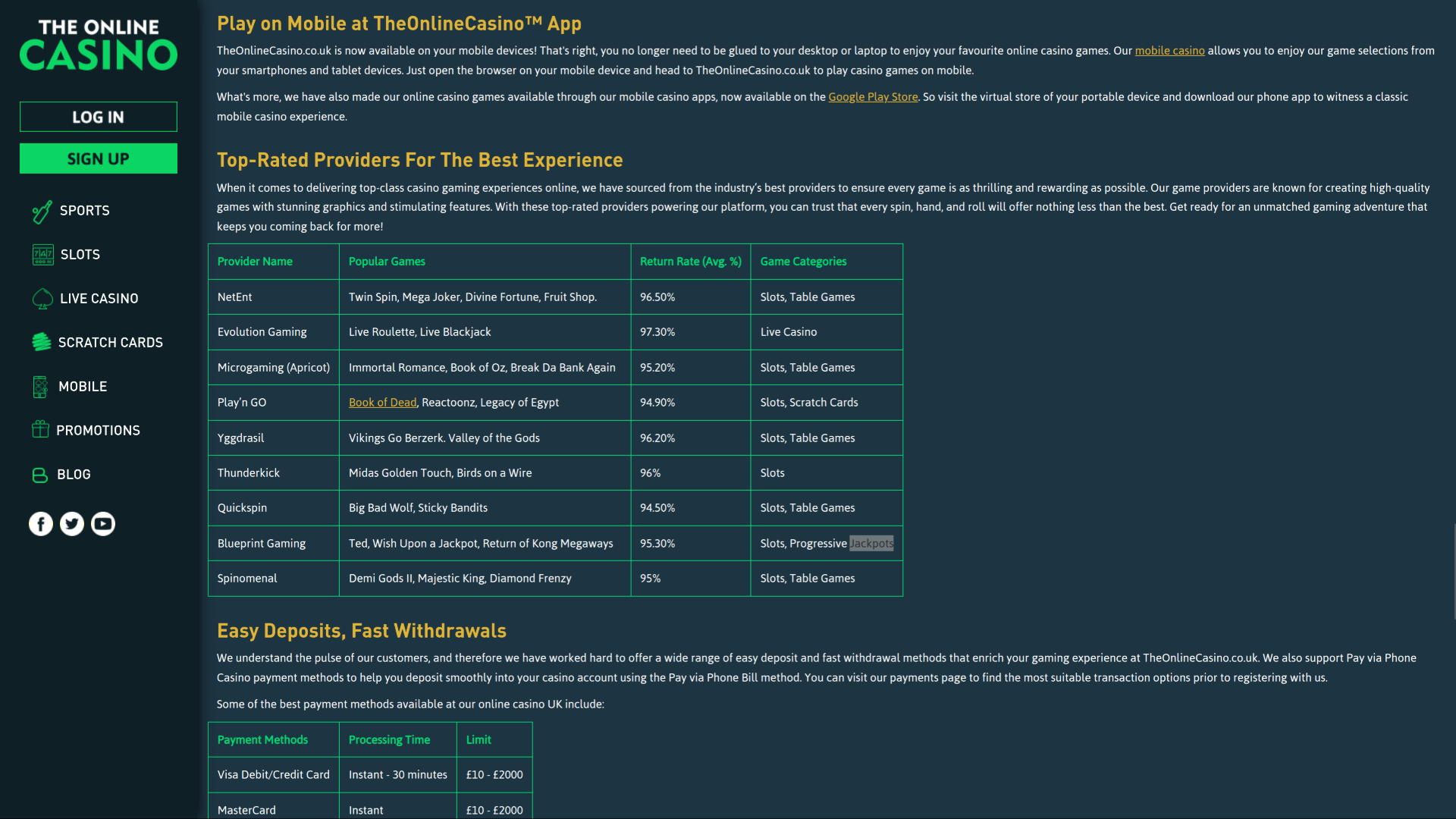Go to the Live Casino menu item
This screenshot has width=1456, height=819.
point(99,299)
